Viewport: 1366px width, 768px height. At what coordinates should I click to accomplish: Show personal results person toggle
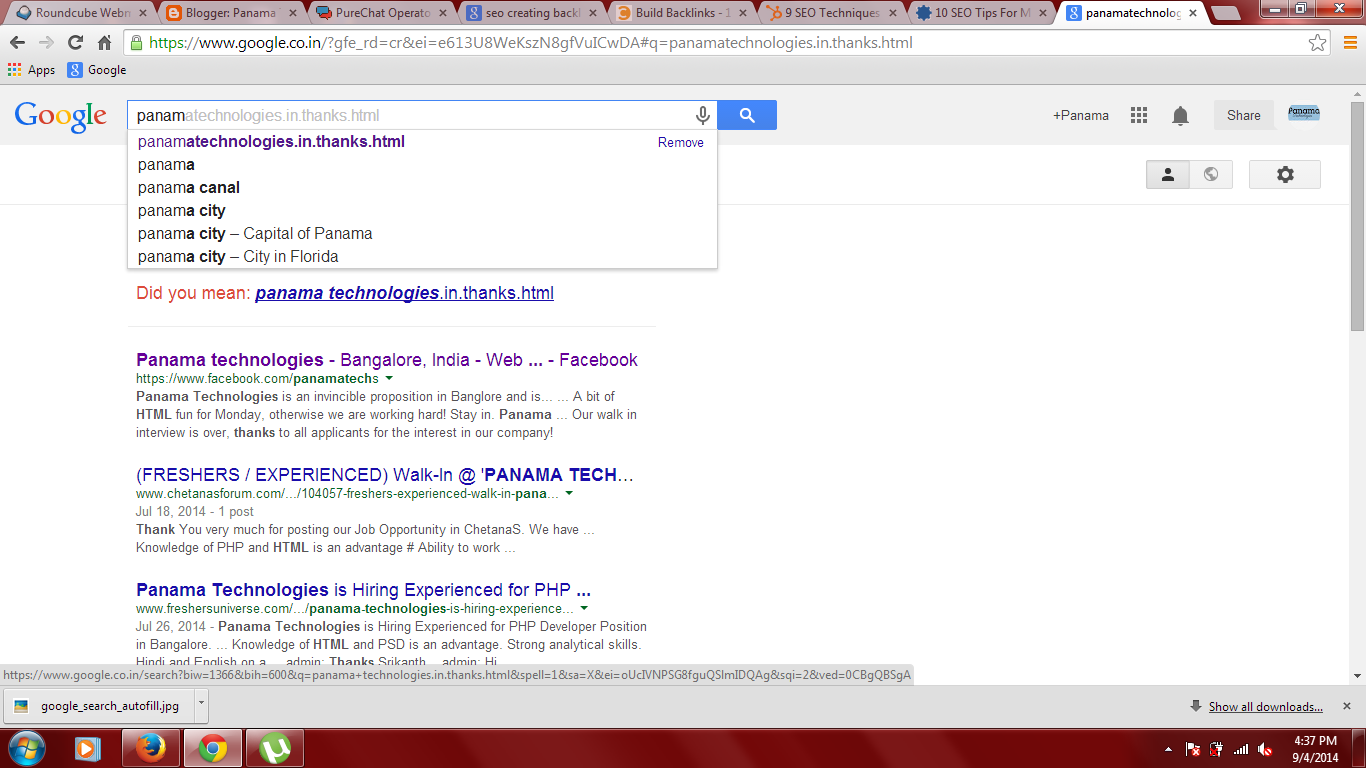[x=1167, y=174]
